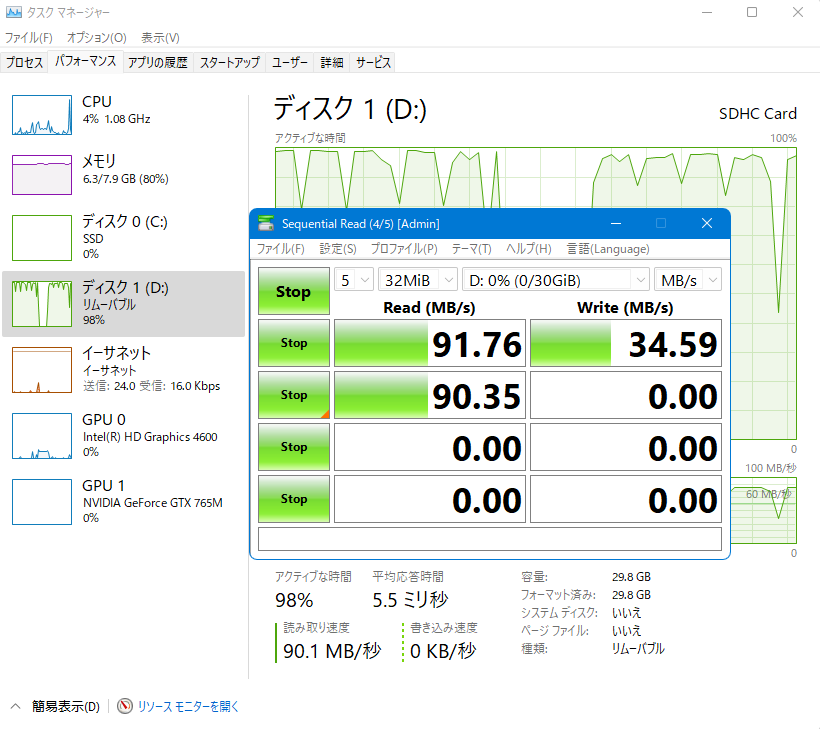Click the third-row Stop button of the four test rows
This screenshot has width=820, height=729.
point(294,447)
